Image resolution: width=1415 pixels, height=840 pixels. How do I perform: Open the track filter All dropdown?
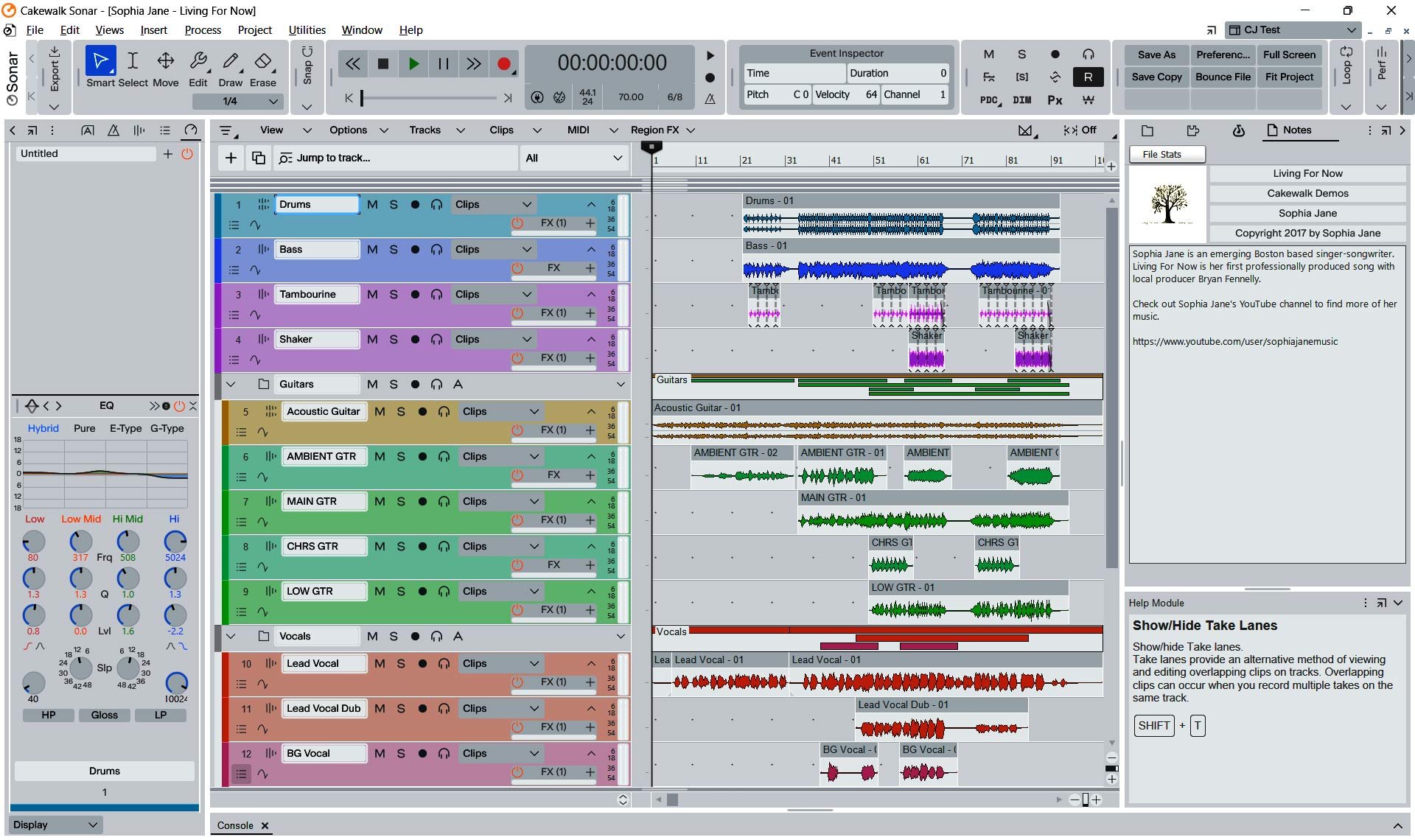(574, 158)
